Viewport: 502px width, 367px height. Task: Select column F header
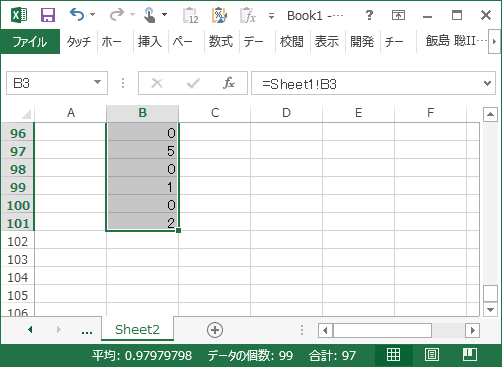430,113
